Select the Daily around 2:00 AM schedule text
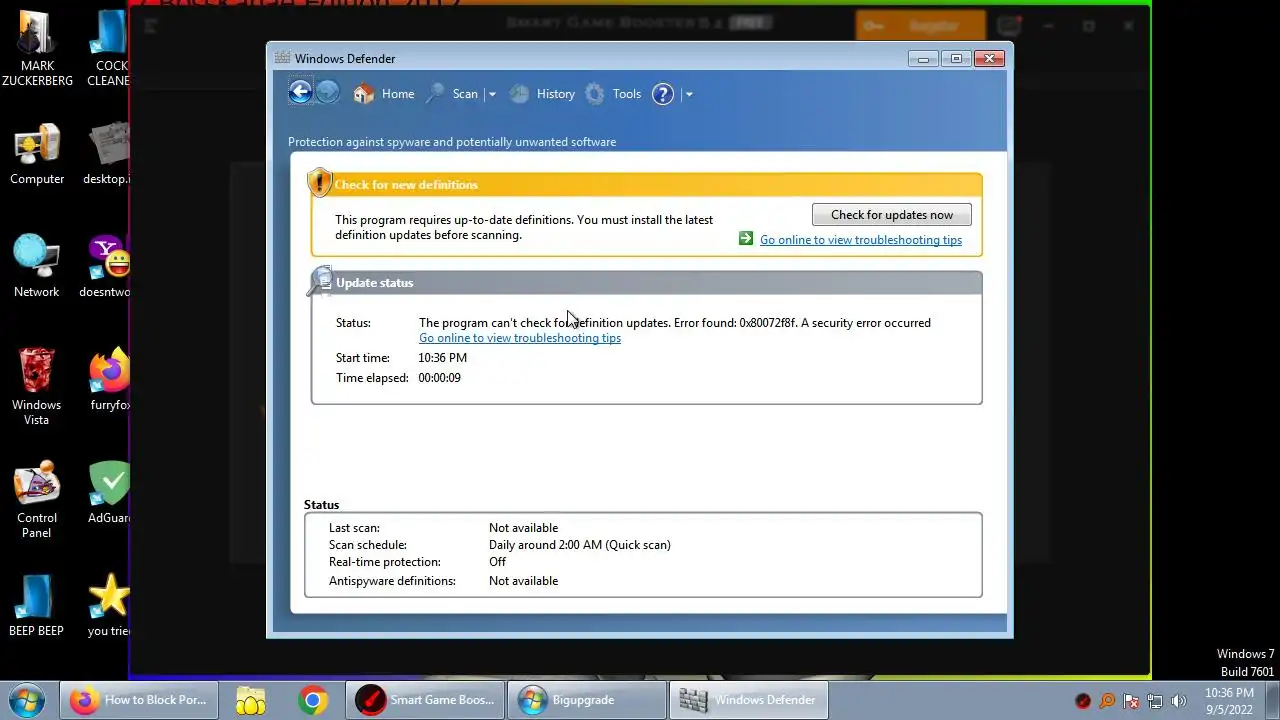 pos(579,545)
